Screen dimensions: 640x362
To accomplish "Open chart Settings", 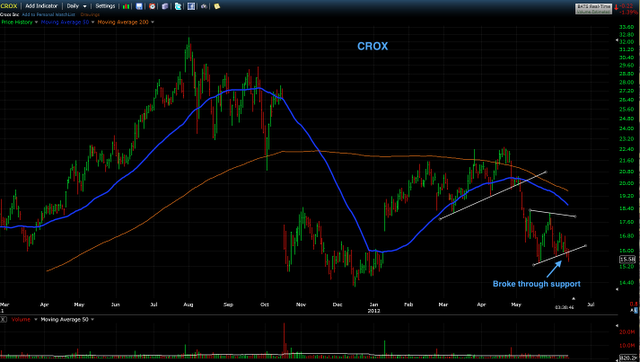I will point(105,6).
